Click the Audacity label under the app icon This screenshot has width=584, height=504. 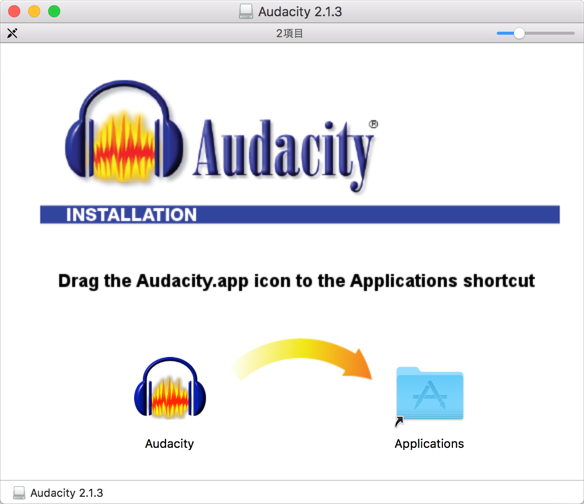[x=169, y=444]
